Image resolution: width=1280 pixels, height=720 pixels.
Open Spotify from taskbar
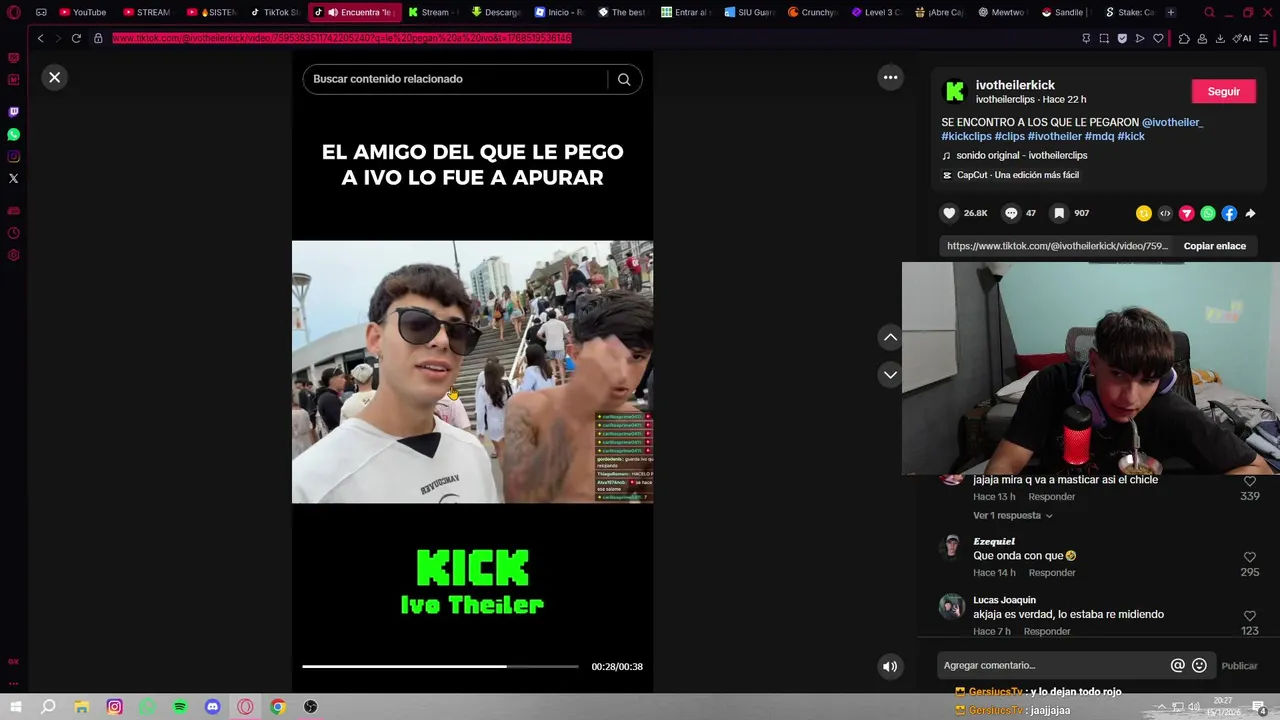(x=180, y=707)
